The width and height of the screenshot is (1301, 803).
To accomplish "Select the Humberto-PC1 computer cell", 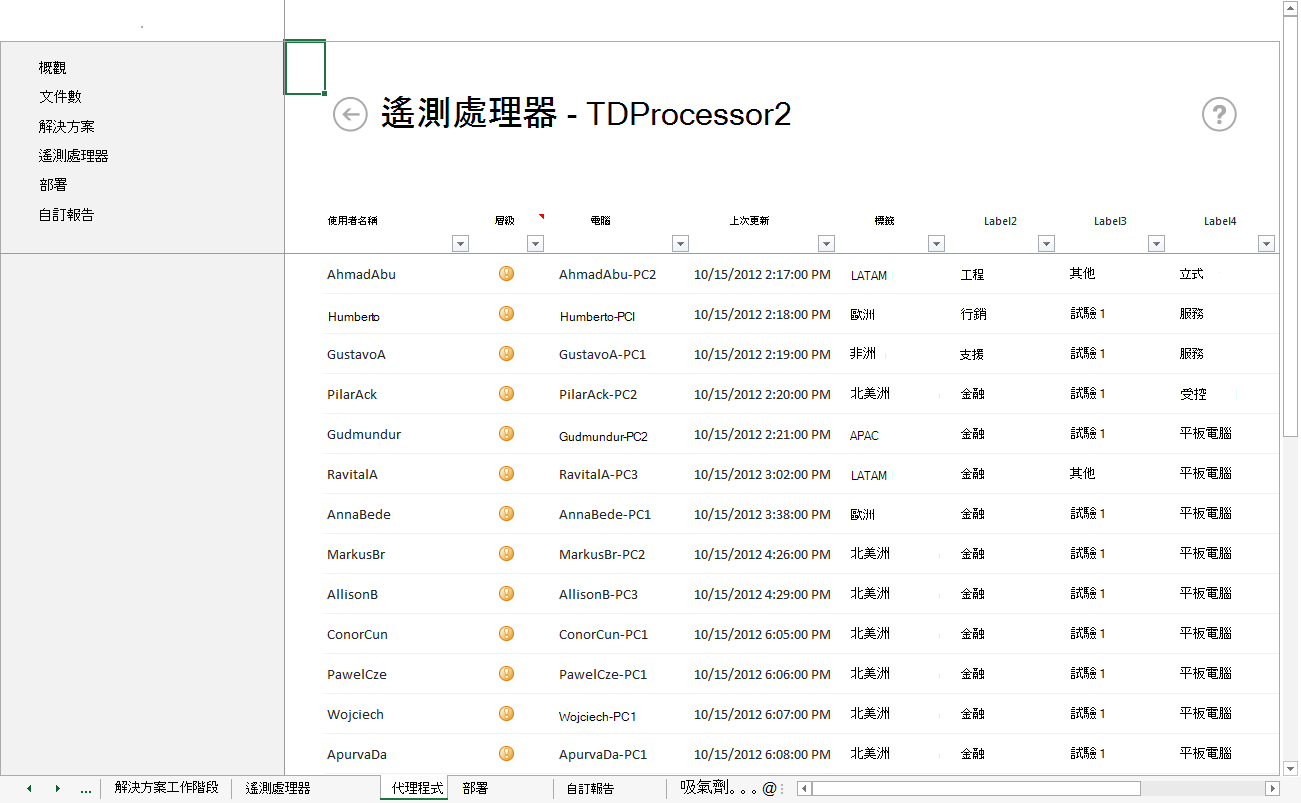I will coord(597,316).
